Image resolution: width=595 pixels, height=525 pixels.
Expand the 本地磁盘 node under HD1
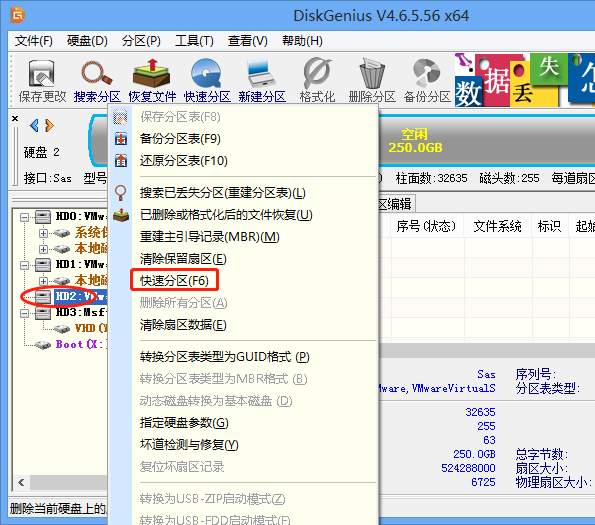tap(43, 281)
